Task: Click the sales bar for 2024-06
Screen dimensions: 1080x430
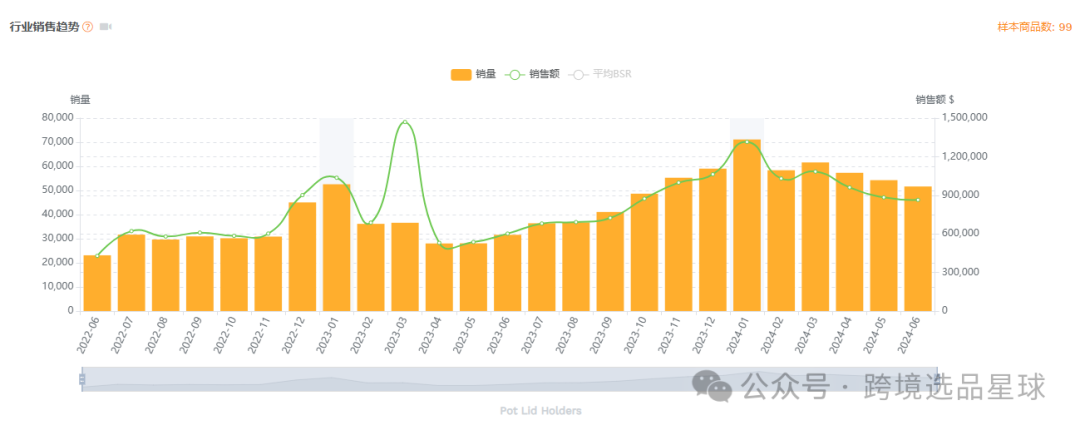Action: click(917, 249)
